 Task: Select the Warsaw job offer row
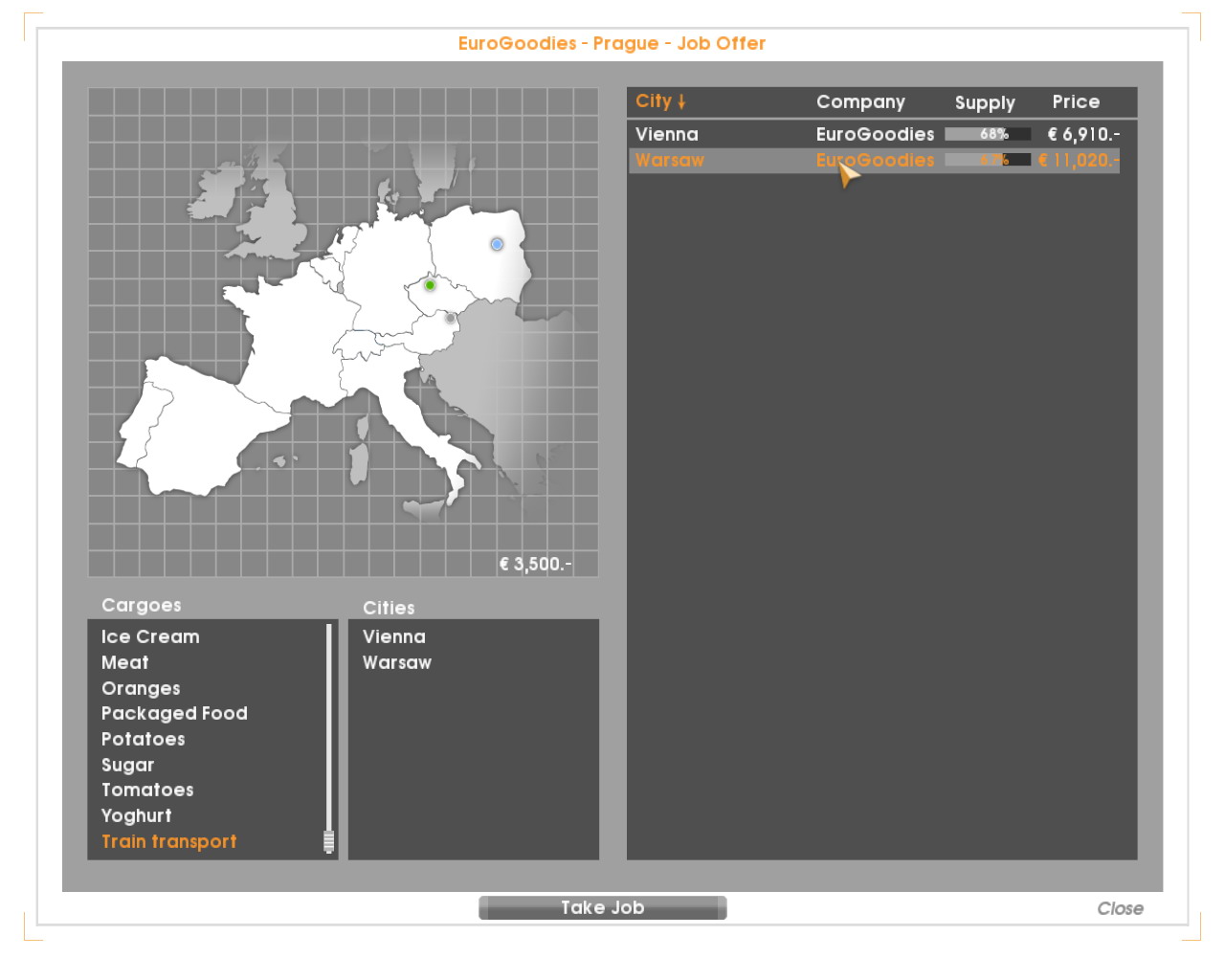(670, 161)
